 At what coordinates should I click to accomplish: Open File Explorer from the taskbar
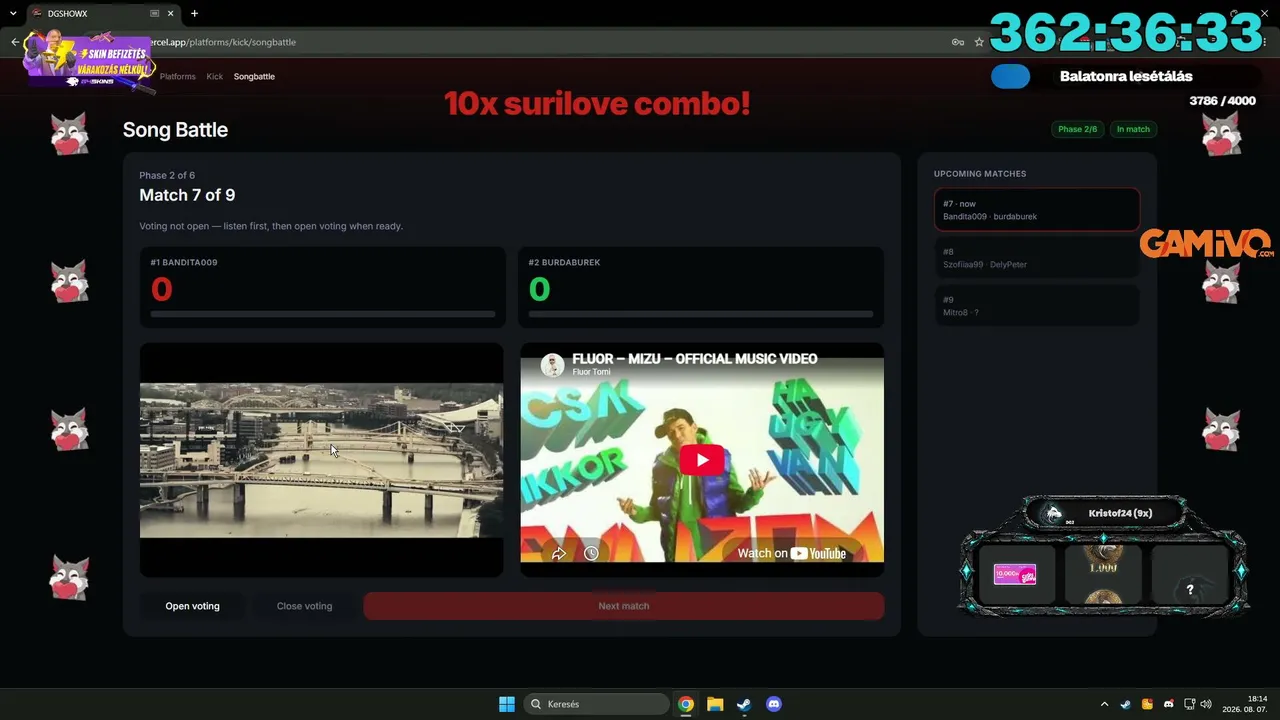[x=715, y=704]
